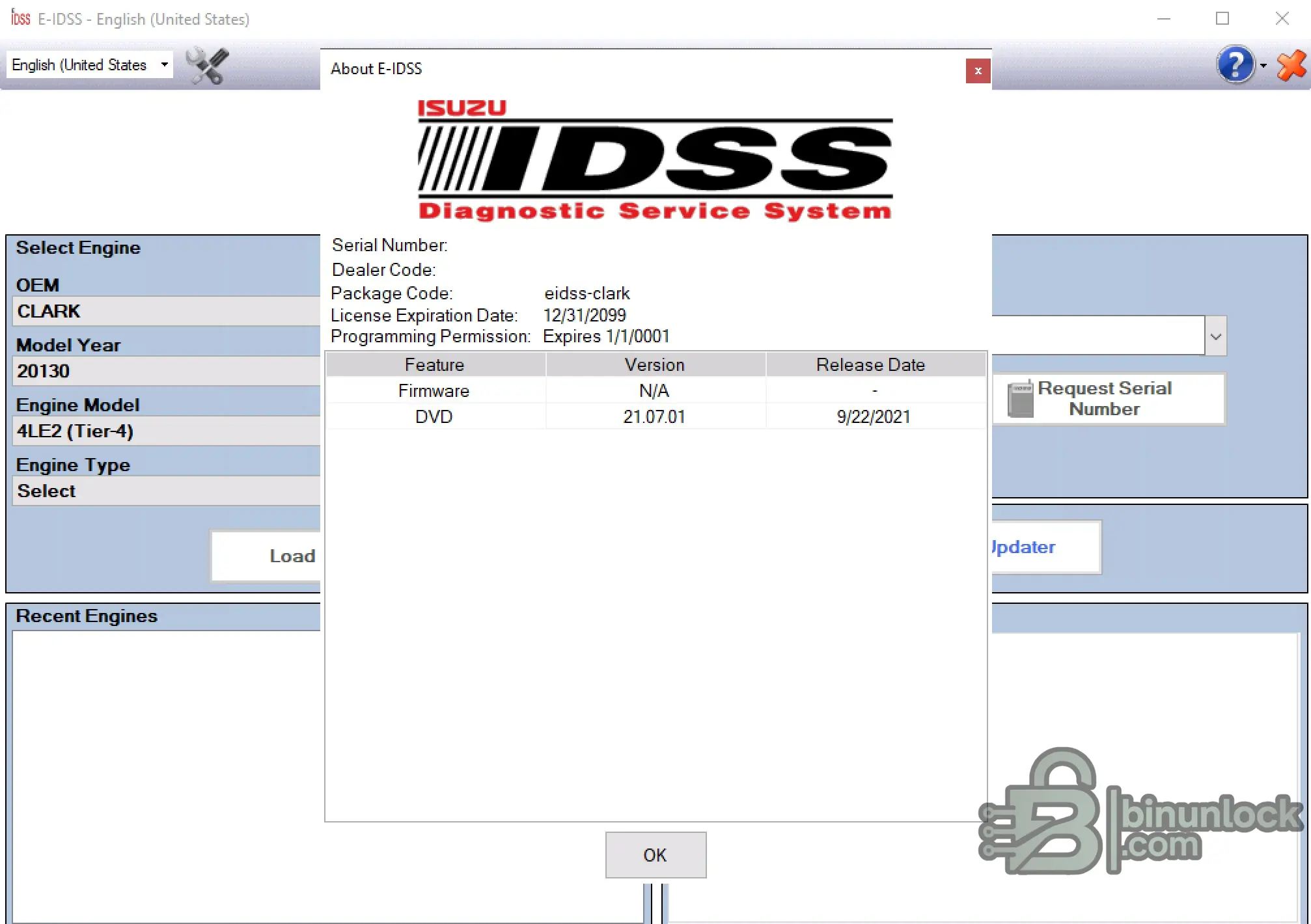This screenshot has width=1311, height=924.
Task: Close the E-IDSS main window
Action: 1282,19
